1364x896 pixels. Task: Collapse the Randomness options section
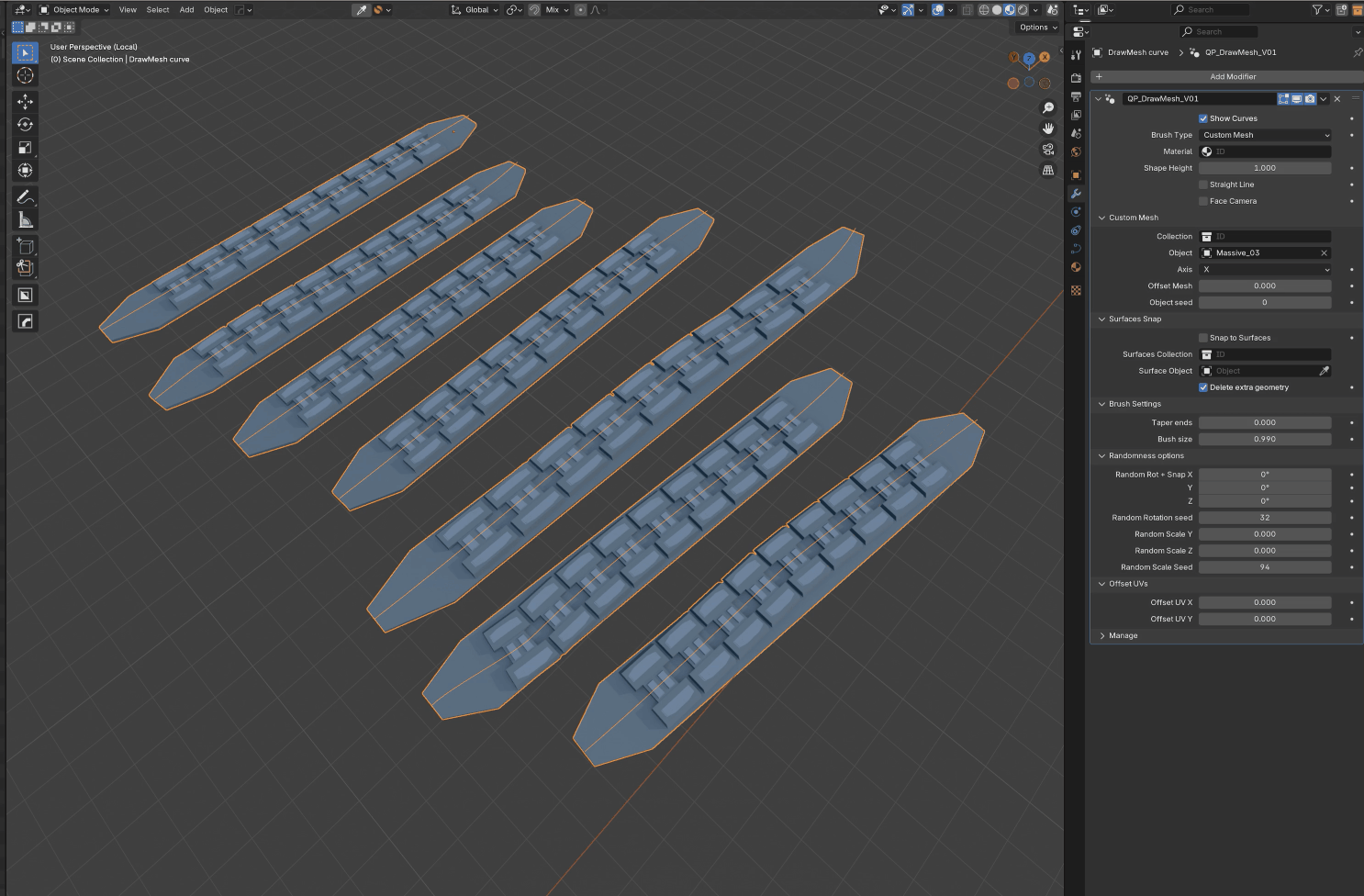tap(1101, 456)
